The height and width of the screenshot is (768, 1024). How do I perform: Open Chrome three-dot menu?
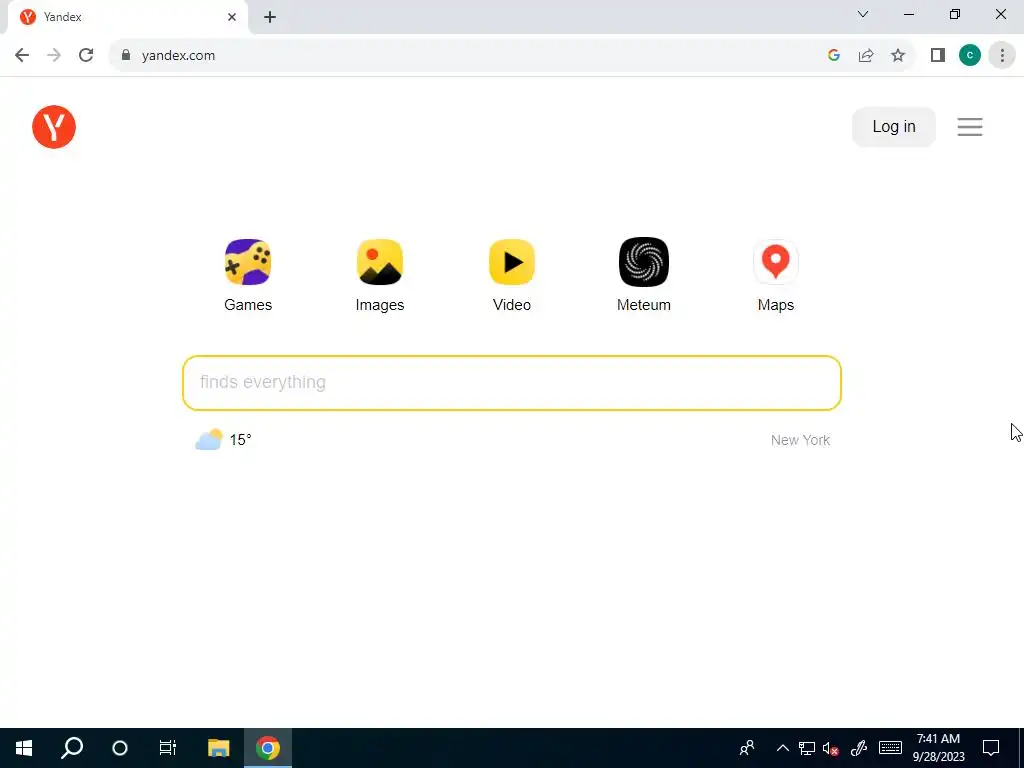(x=1002, y=55)
